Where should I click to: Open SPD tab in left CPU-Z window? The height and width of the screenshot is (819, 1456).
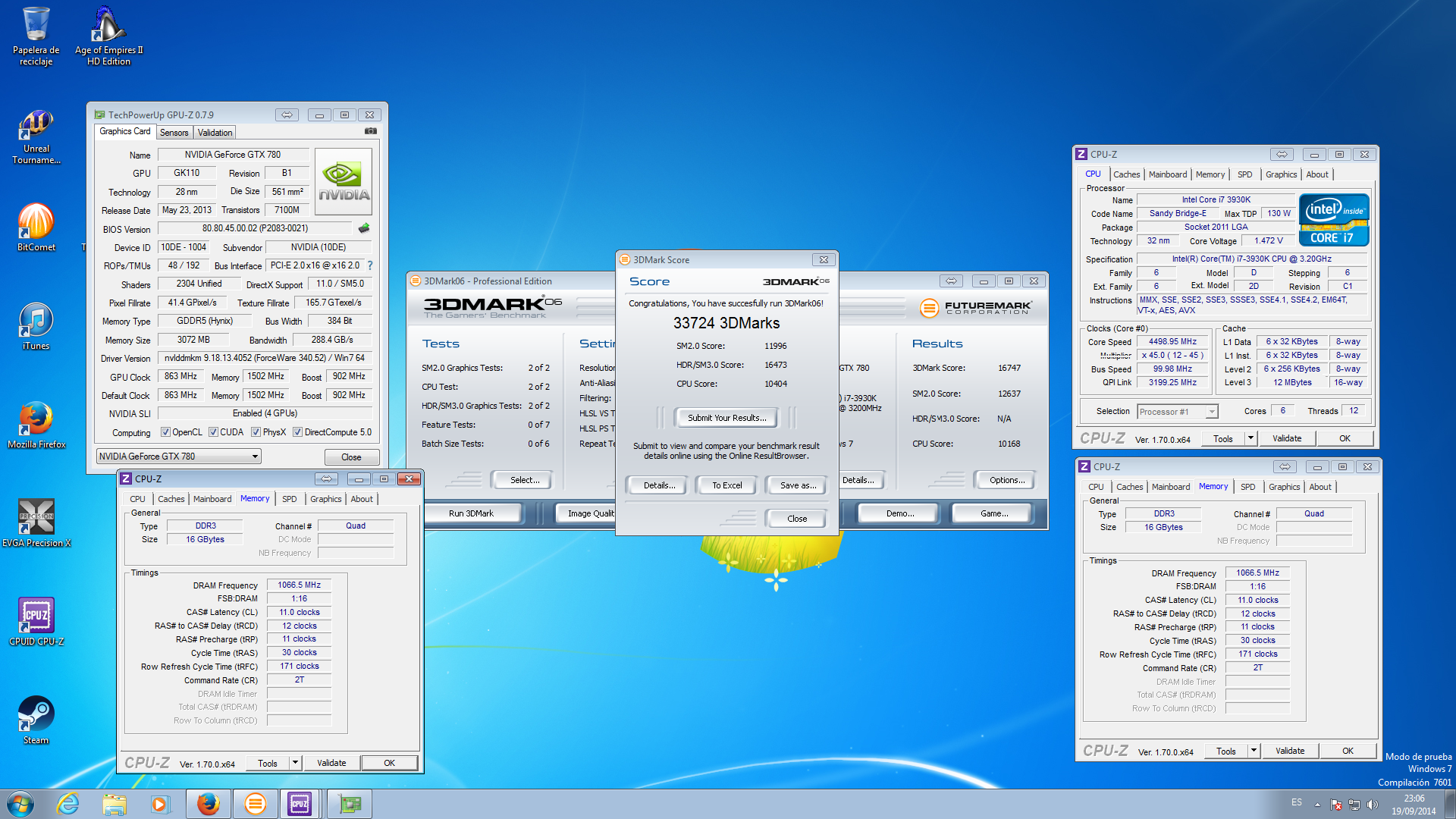click(x=289, y=499)
